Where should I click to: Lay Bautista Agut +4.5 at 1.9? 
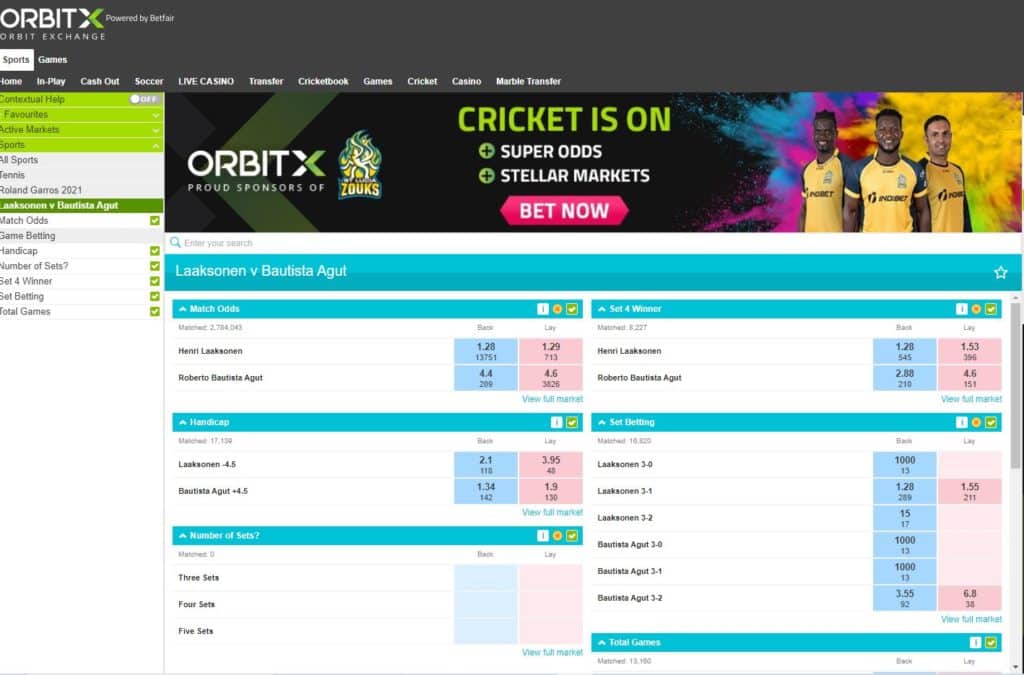[551, 492]
